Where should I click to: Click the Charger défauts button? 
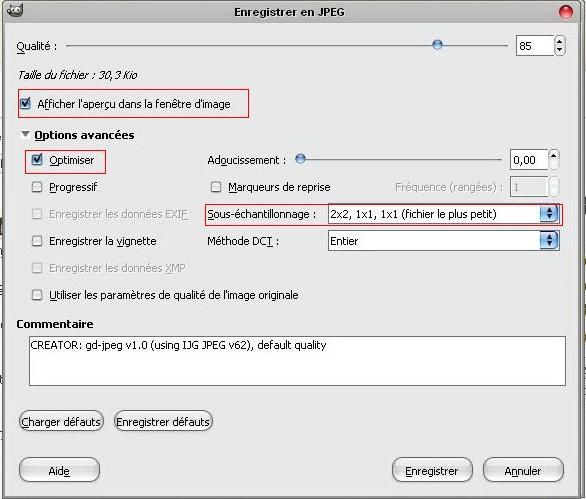(x=61, y=422)
